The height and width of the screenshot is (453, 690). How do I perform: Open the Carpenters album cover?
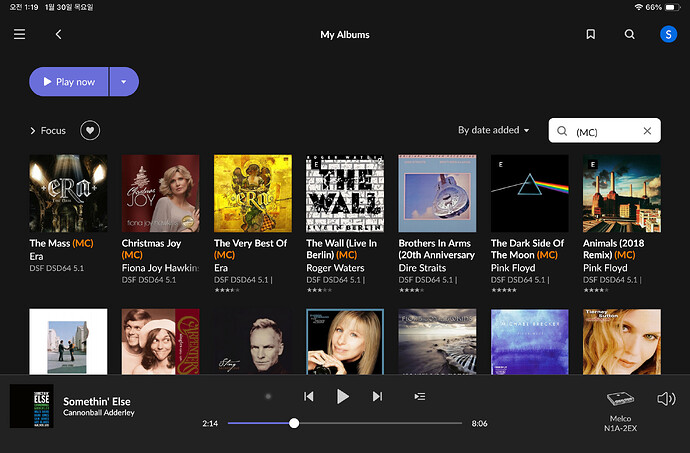coord(160,342)
